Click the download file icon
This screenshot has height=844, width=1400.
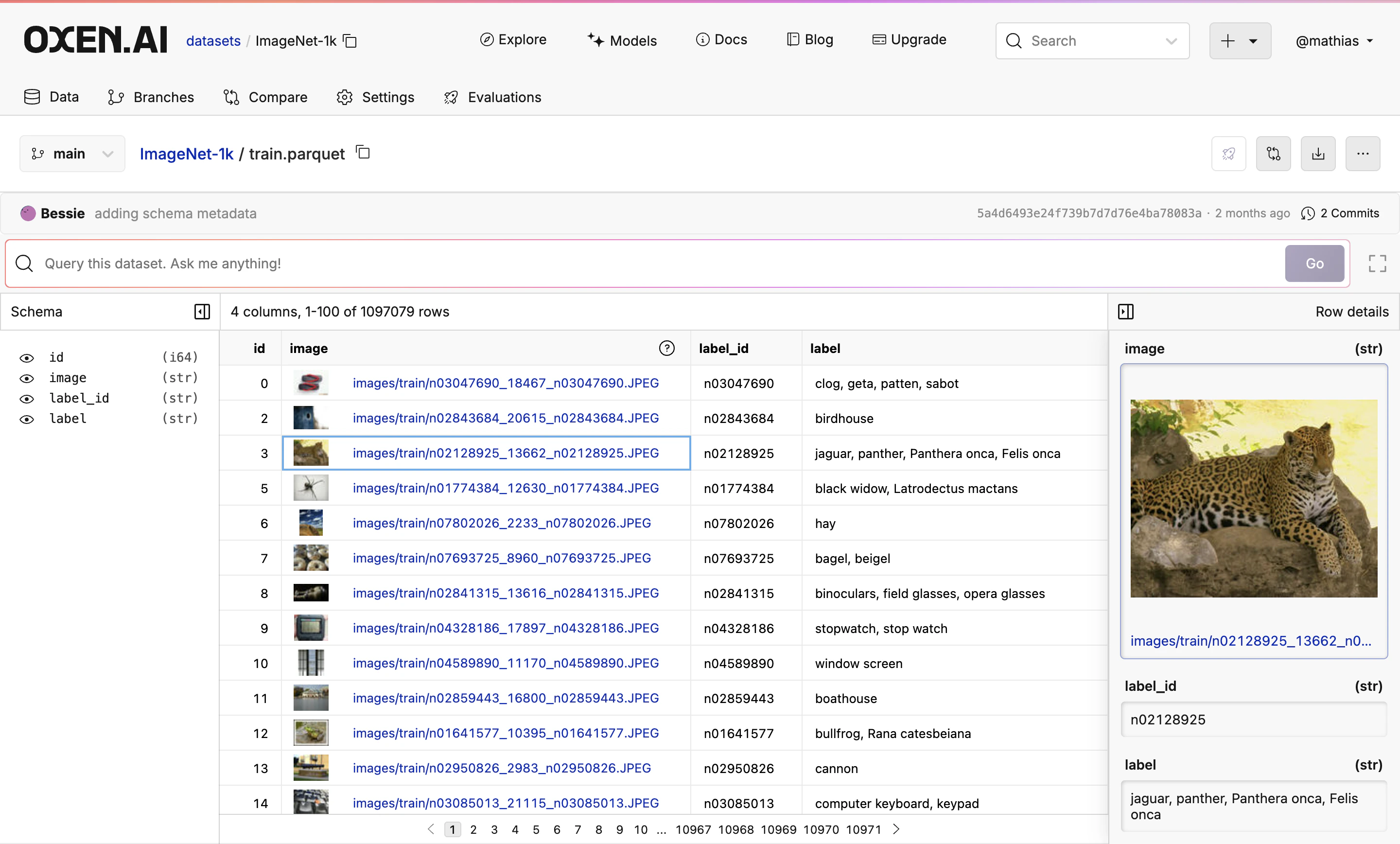tap(1318, 154)
